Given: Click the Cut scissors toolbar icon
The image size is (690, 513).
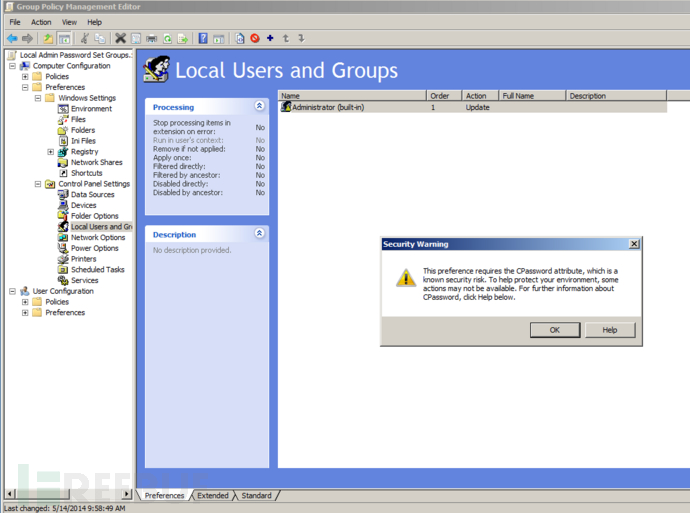Looking at the screenshot, I should click(84, 39).
